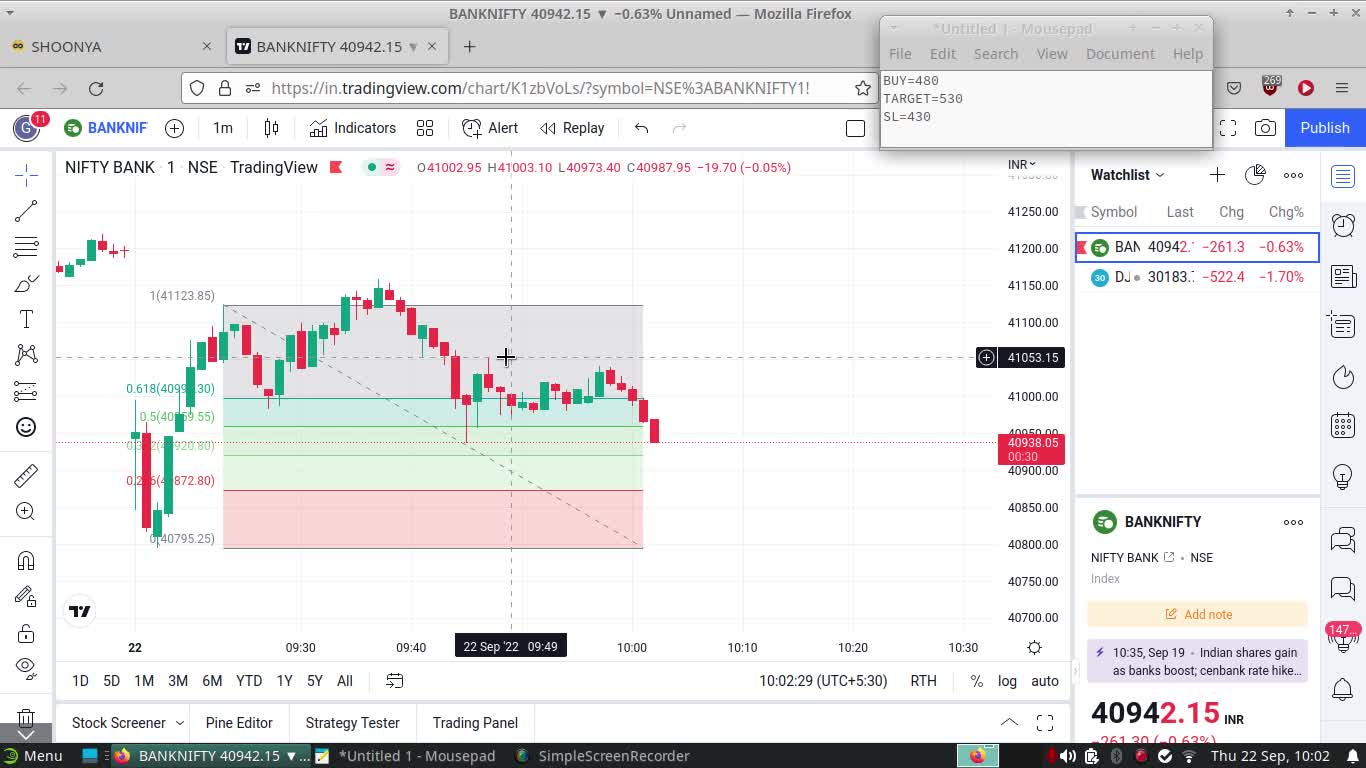Open the prediction and measurement tools

tap(26, 391)
